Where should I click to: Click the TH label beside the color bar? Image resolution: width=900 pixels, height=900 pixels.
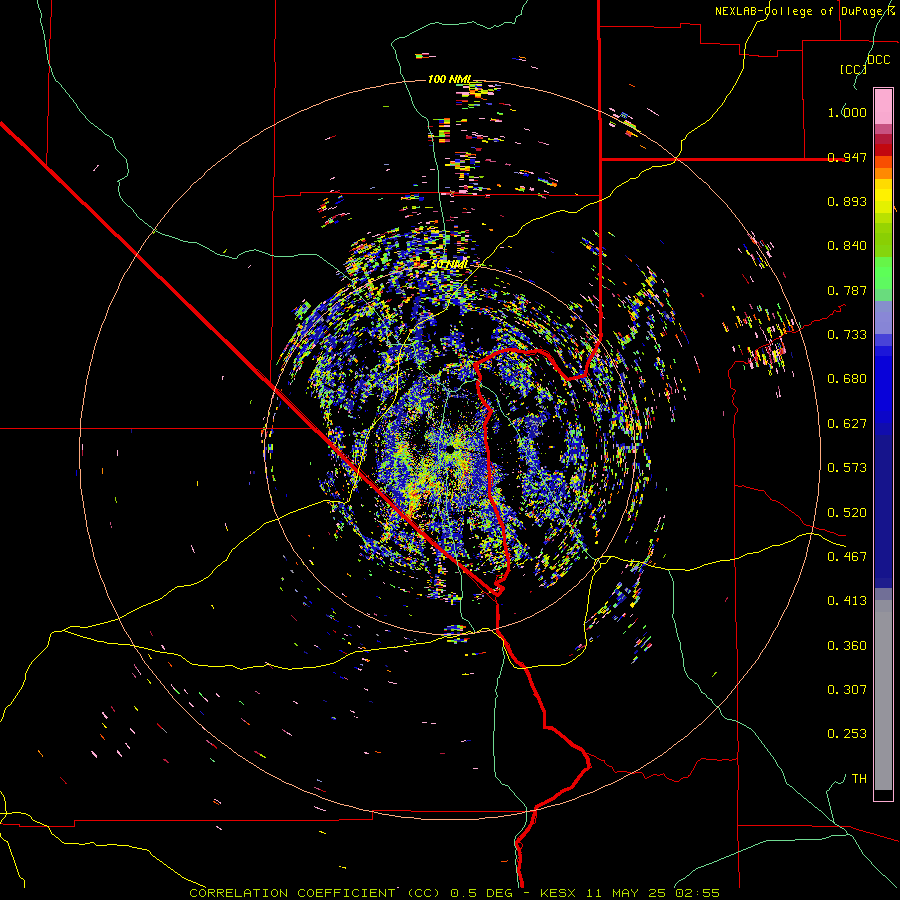click(859, 779)
